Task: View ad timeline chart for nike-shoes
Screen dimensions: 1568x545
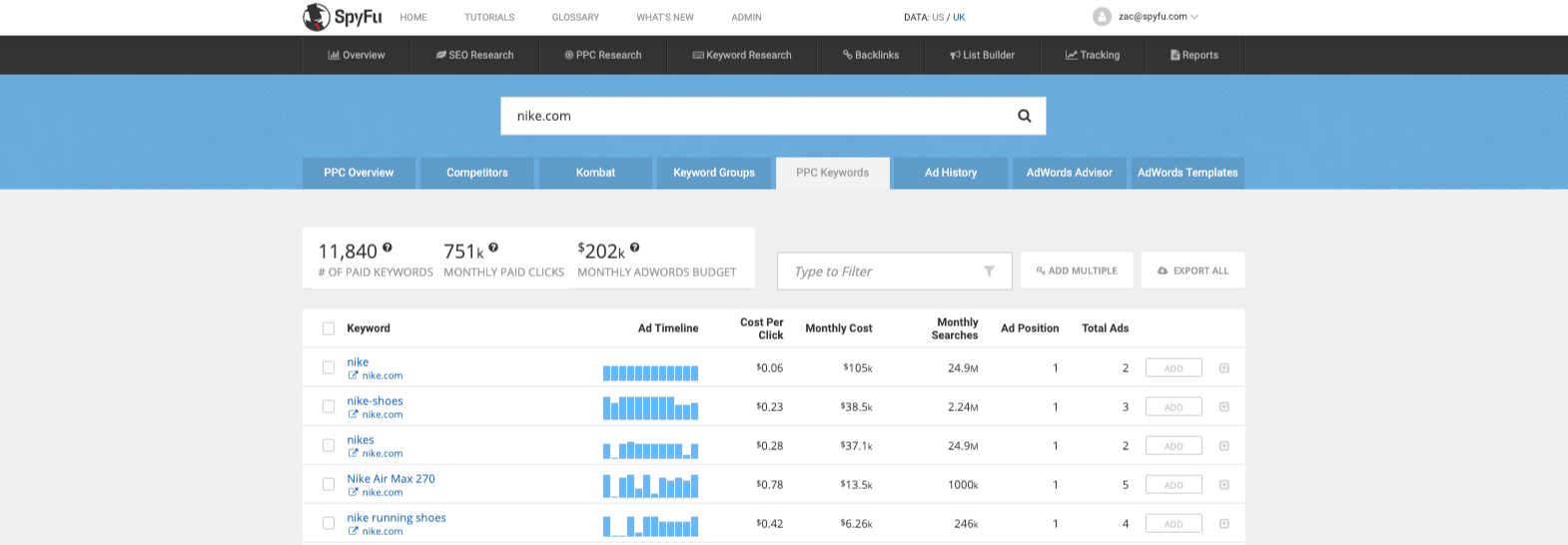Action: (650, 407)
